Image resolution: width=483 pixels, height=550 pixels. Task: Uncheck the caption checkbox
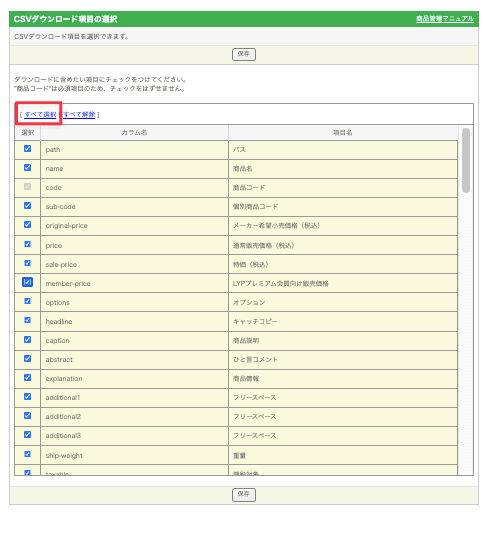coord(27,340)
